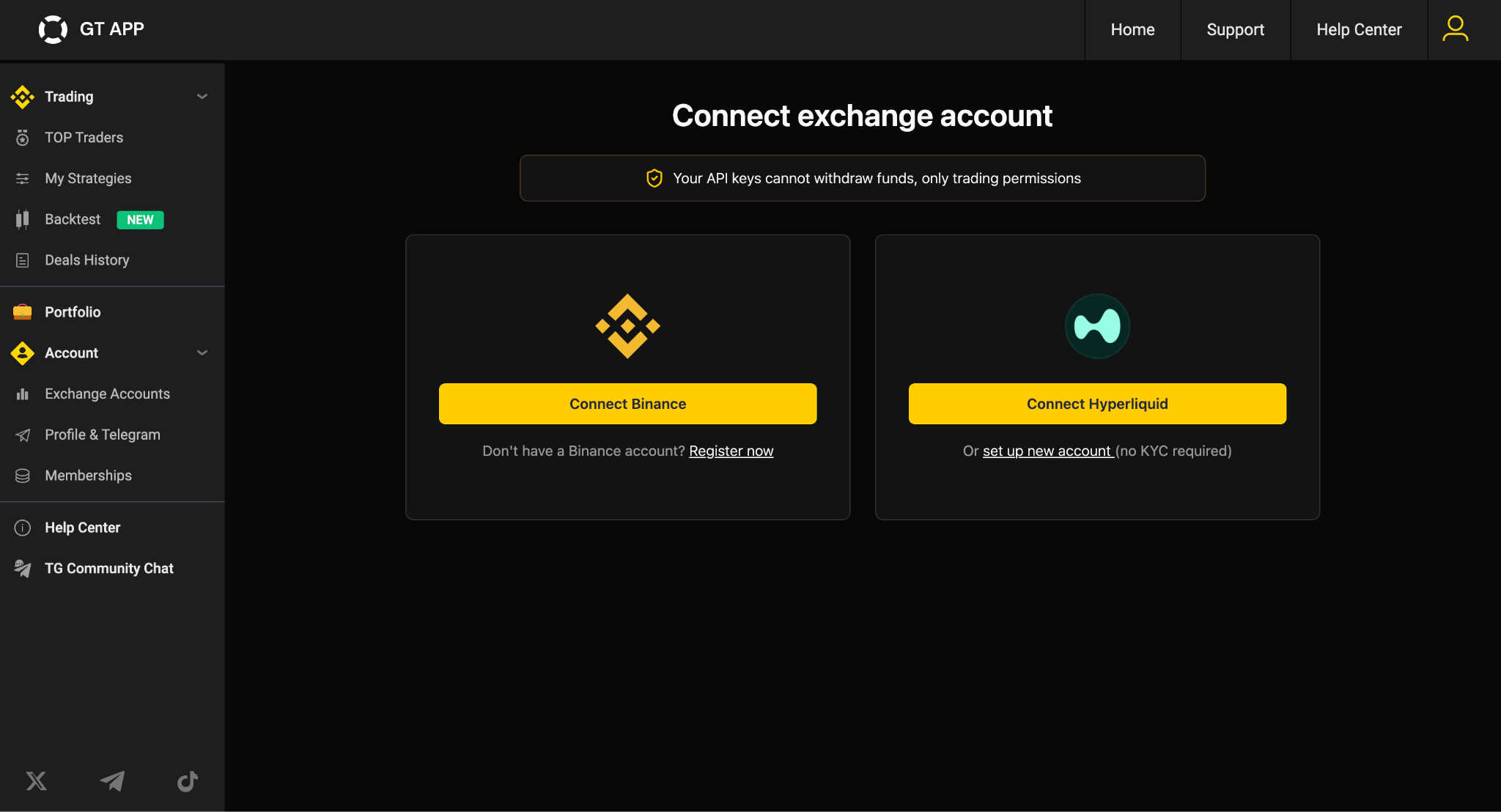
Task: Follow the Register now link
Action: tap(731, 451)
